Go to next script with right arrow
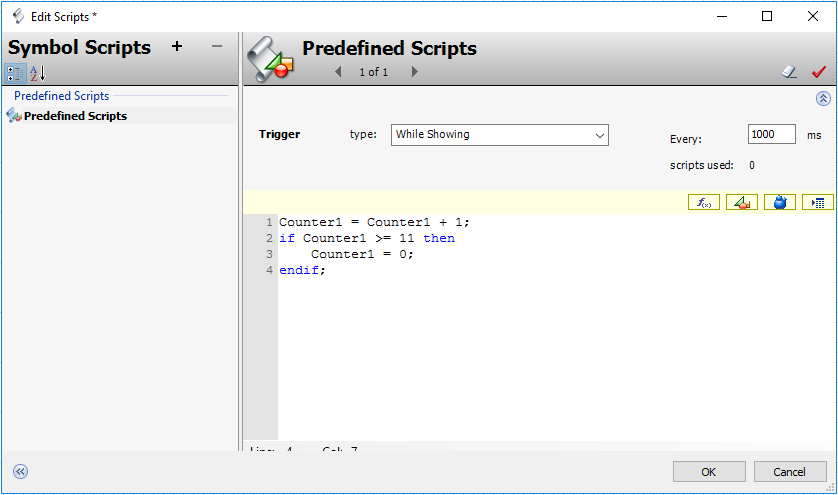Viewport: 838px width, 495px height. tap(414, 72)
